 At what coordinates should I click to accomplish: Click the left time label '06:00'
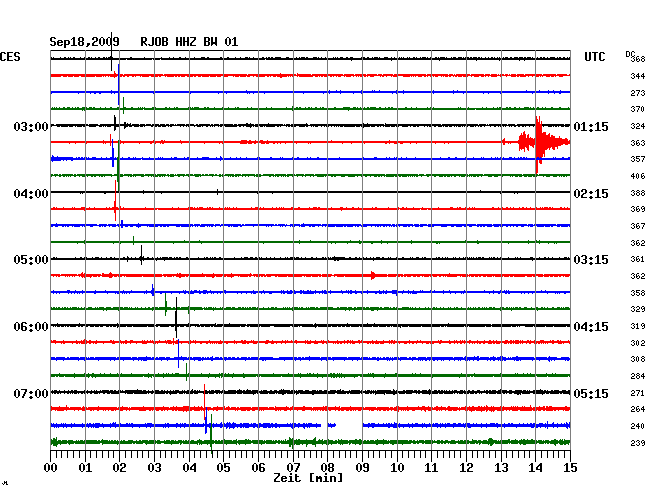click(31, 327)
